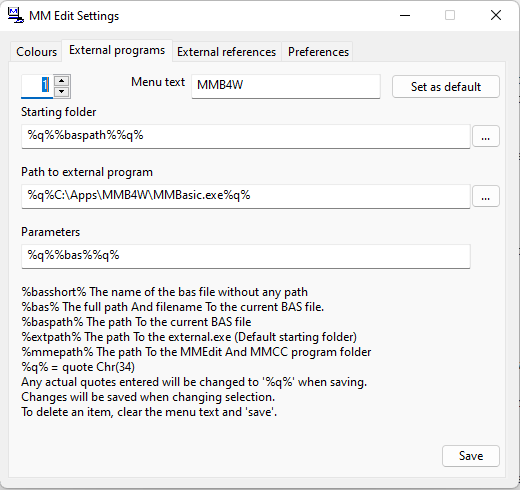Save the external program settings
Screen dimensions: 520x490
click(x=471, y=456)
